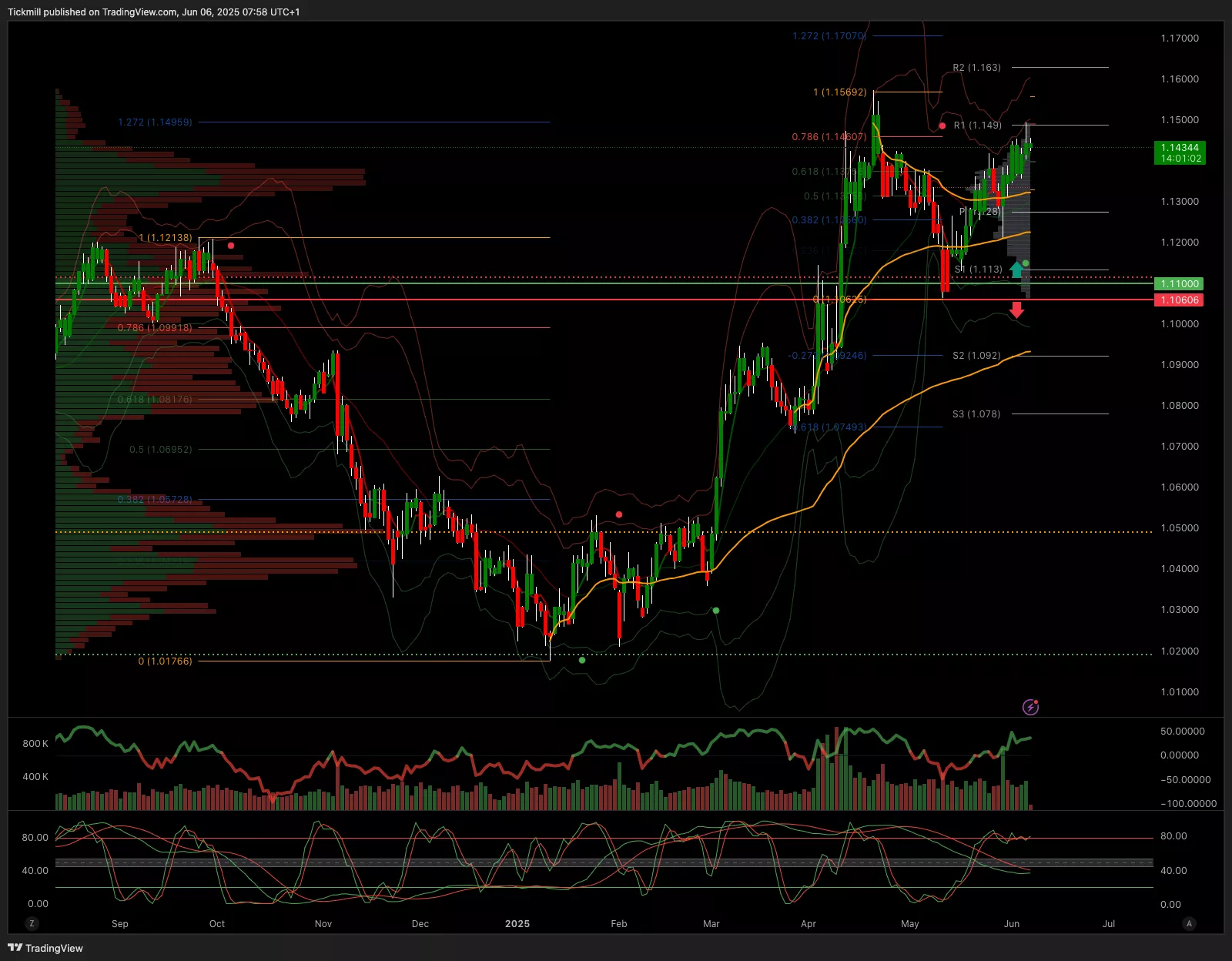
Task: Select the 1.272 (1.14959) Fibonacci label
Action: click(x=155, y=122)
